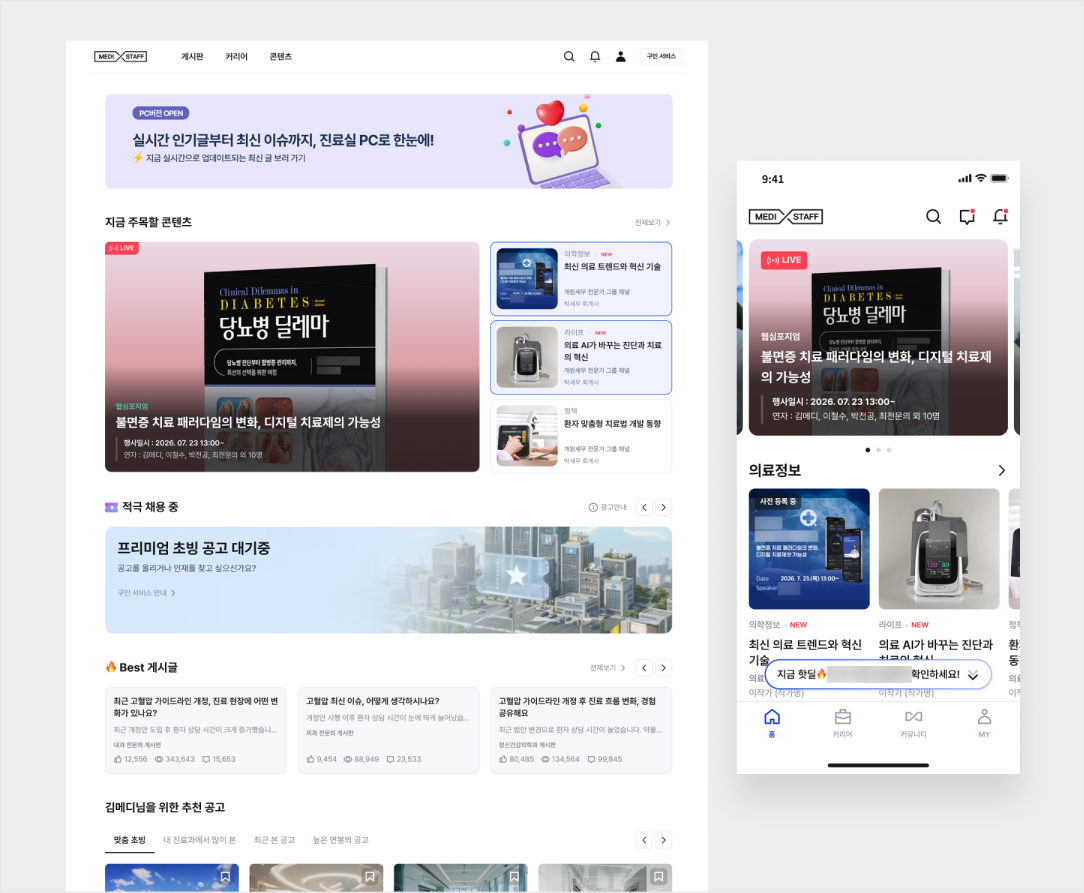1084x893 pixels.
Task: Show next posts in Best 게시글 section
Action: point(664,668)
